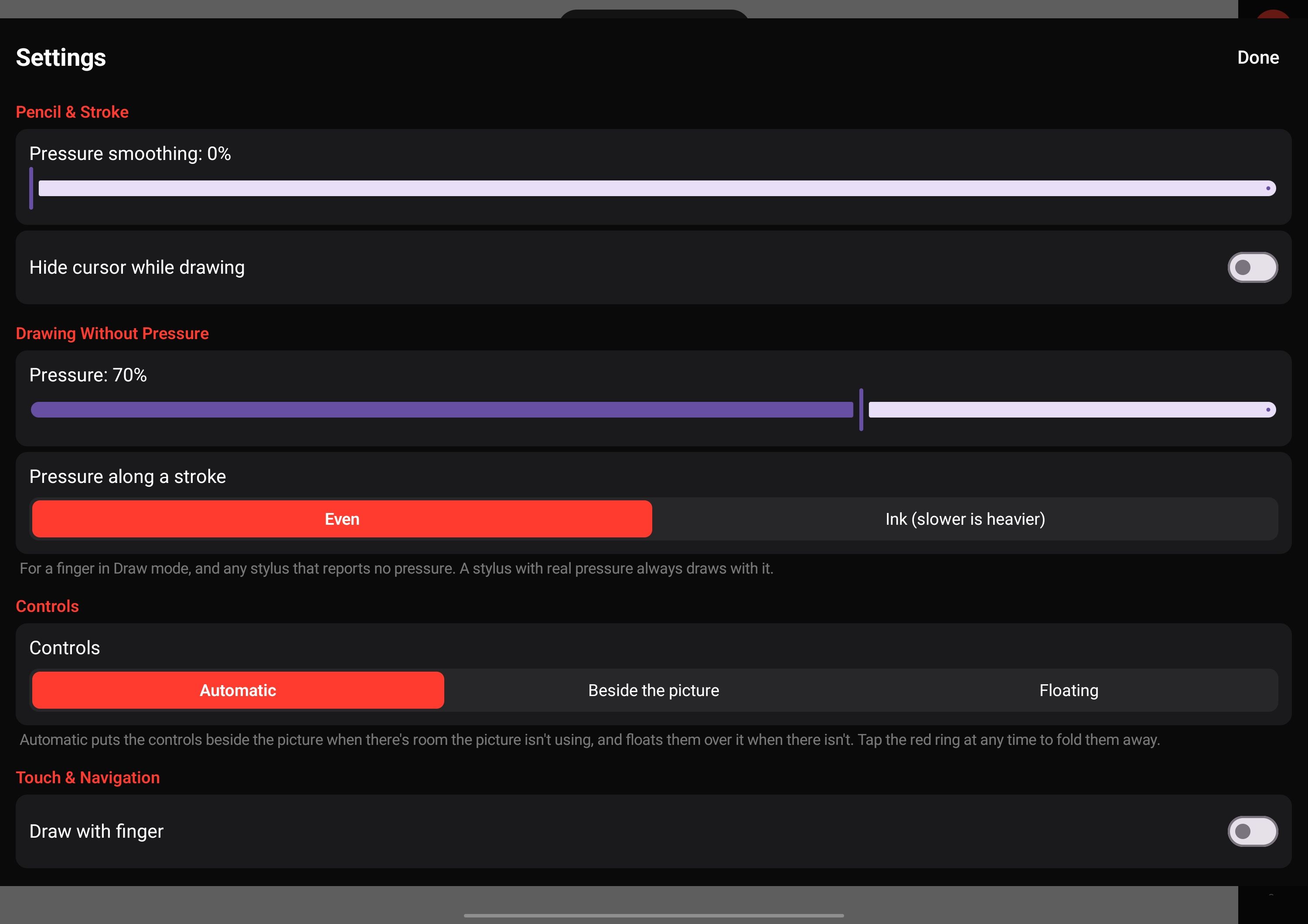Click the home indicator bar at bottom
Viewport: 1308px width, 924px height.
click(x=654, y=915)
